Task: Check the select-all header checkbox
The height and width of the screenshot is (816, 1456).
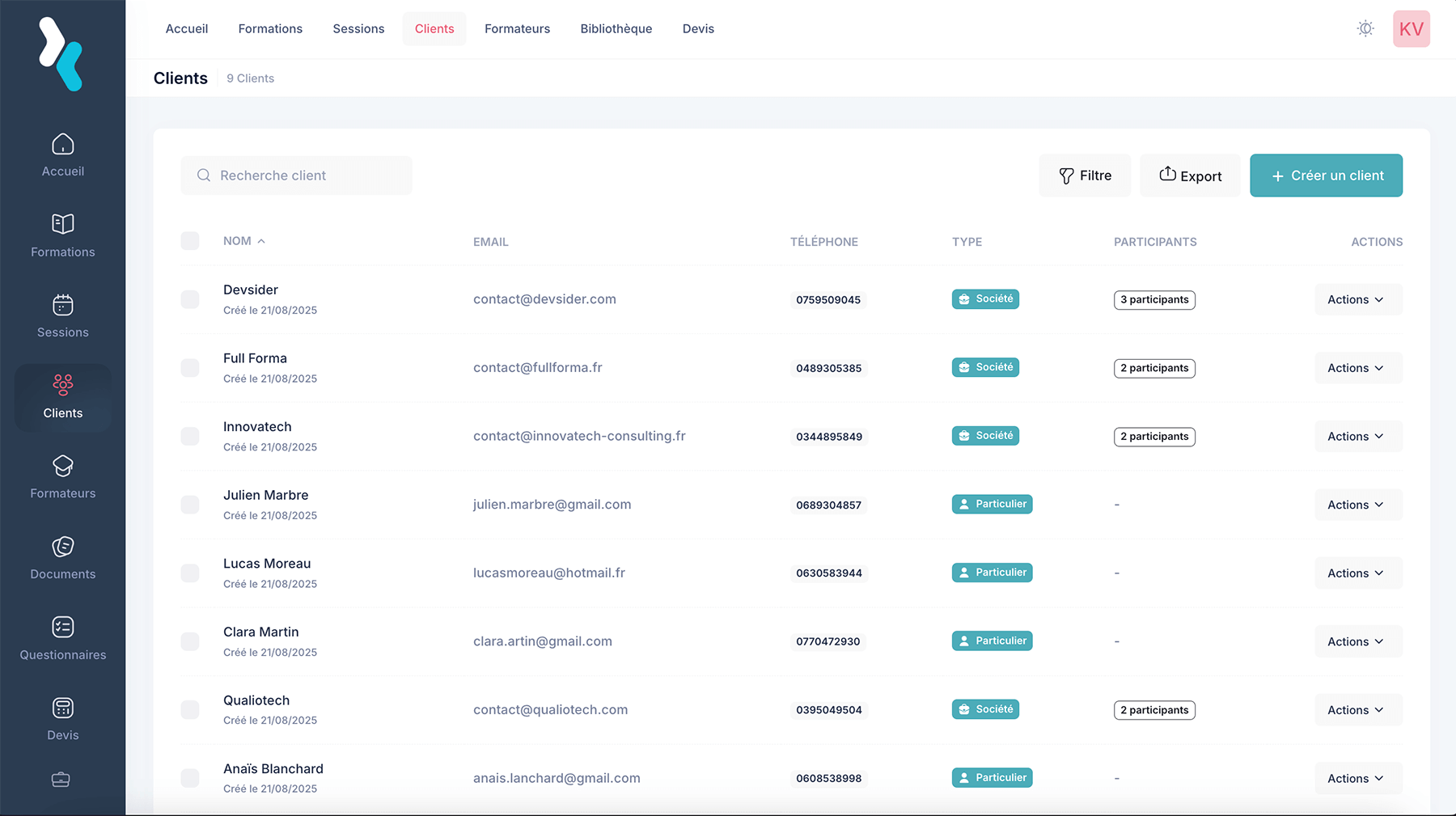Action: pyautogui.click(x=190, y=241)
